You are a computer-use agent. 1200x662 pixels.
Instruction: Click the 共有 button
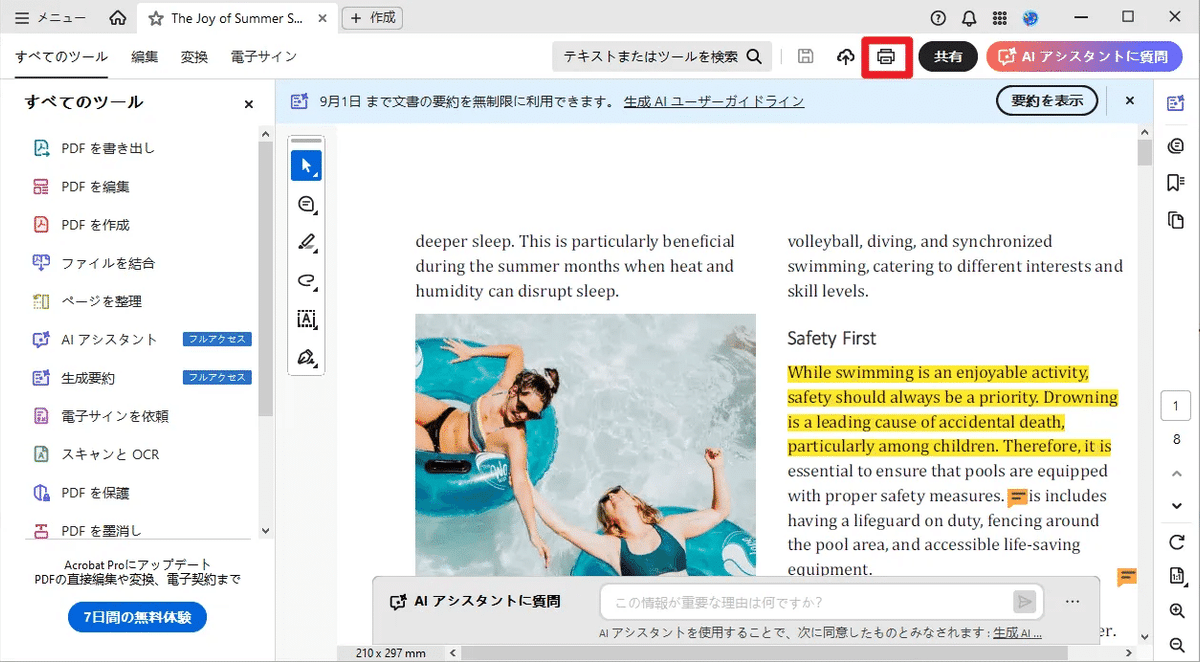947,57
